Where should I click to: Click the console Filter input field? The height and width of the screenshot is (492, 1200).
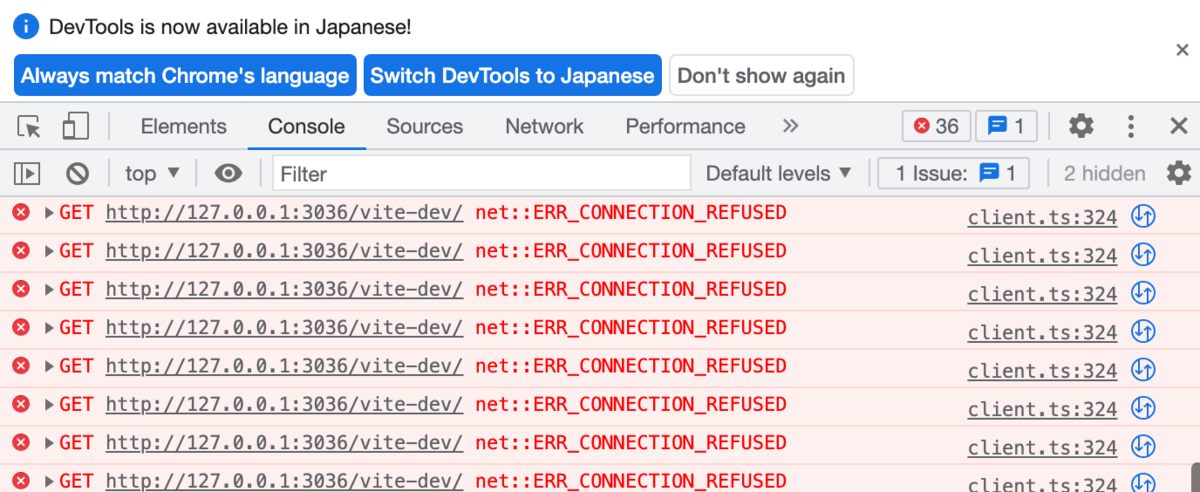[482, 174]
